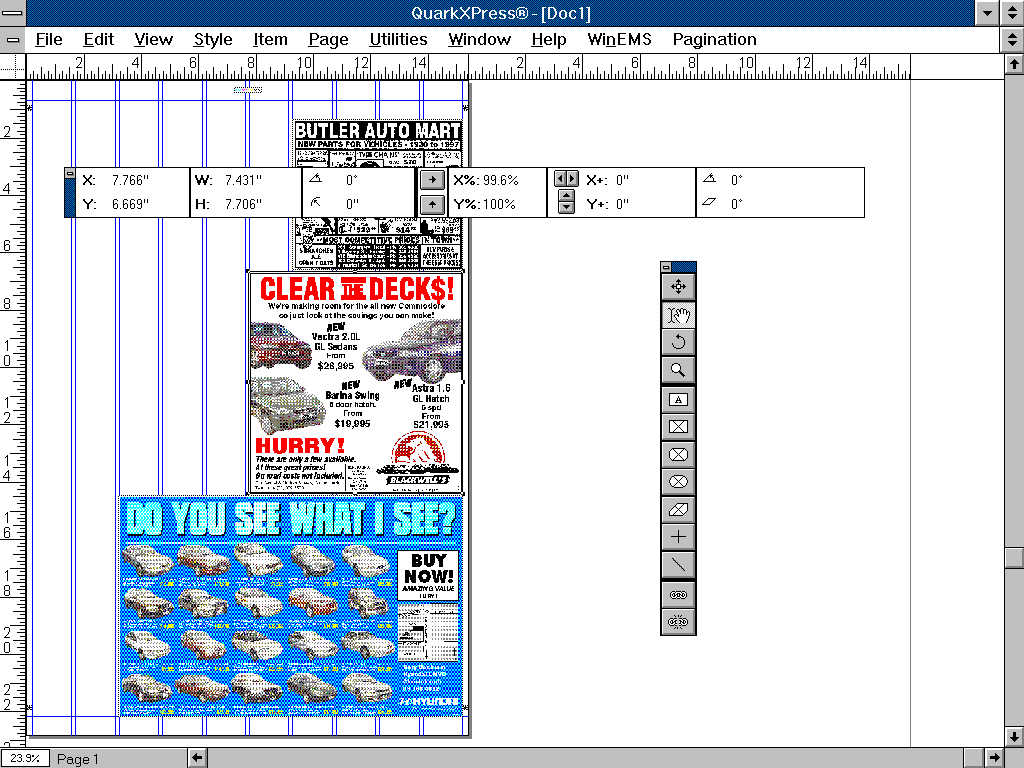Click the zoom percentage field showing 23.9%
The image size is (1024, 768).
pos(25,758)
